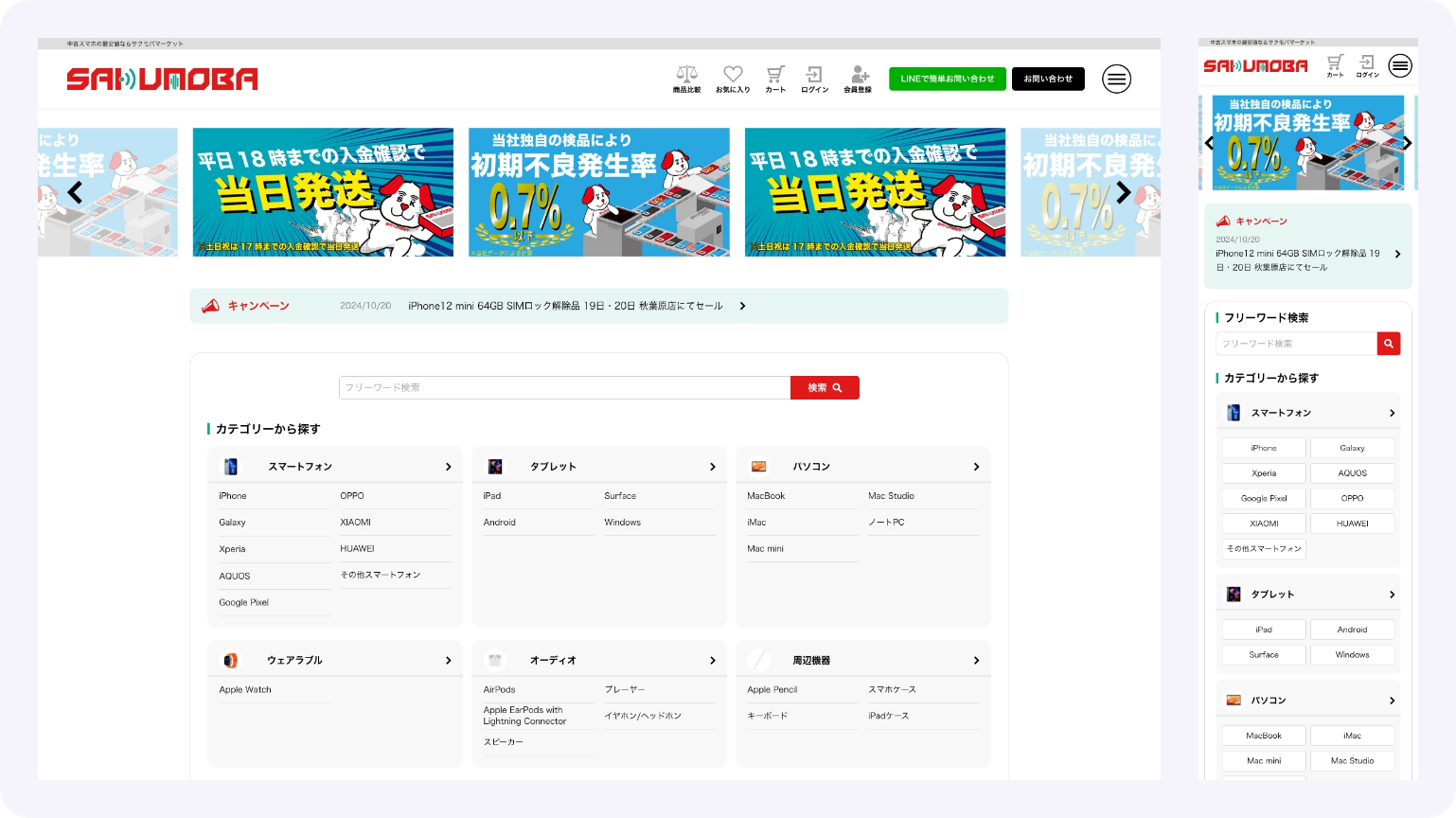Click mobile view 初期不良発生率 banner
1456x818 pixels.
(1308, 143)
